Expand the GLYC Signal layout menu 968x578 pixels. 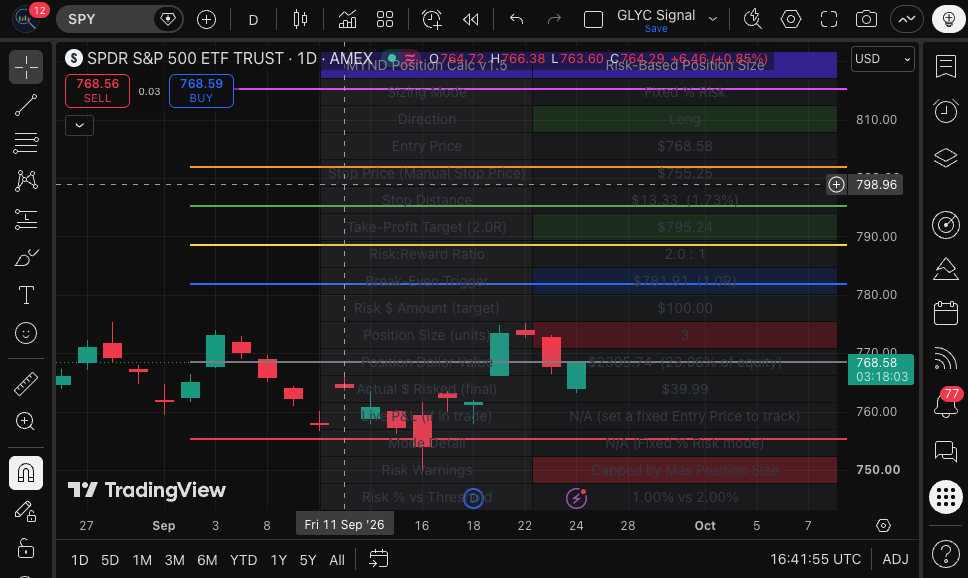click(713, 20)
